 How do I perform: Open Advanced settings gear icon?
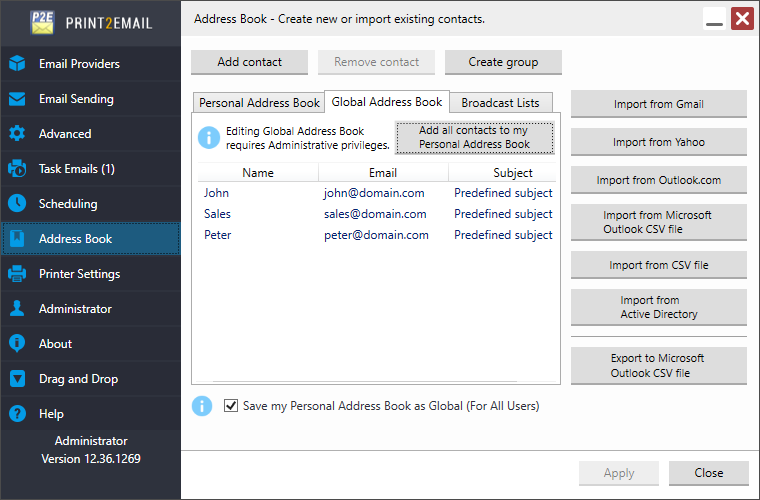(x=17, y=134)
